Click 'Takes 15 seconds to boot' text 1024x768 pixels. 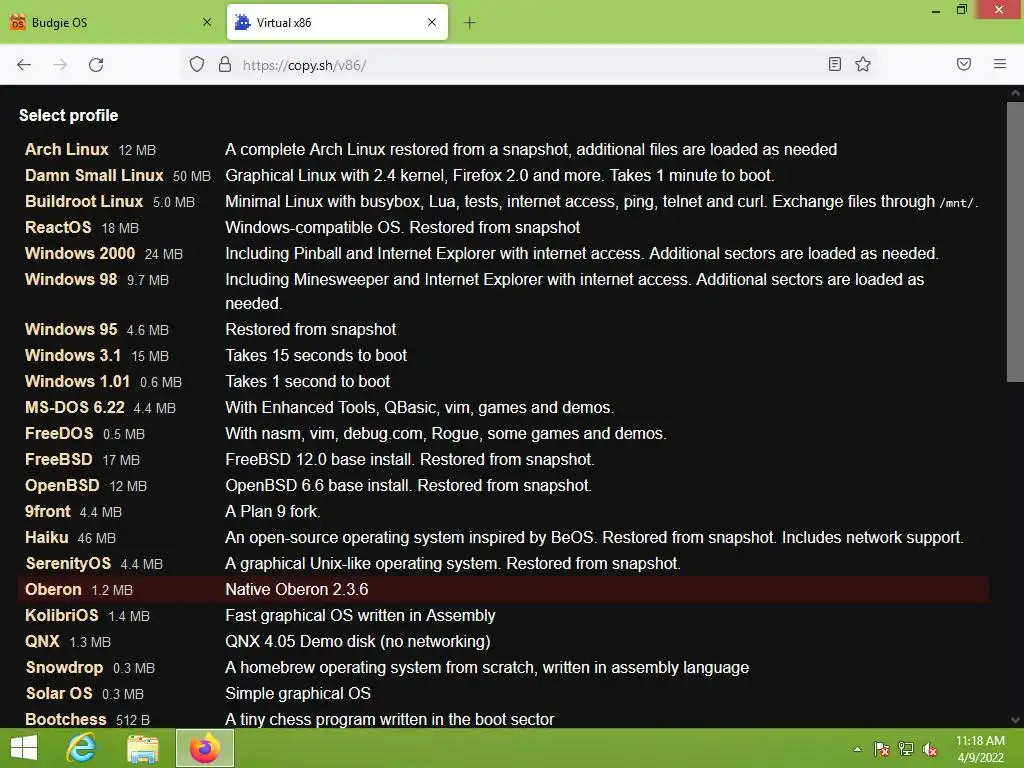click(316, 356)
